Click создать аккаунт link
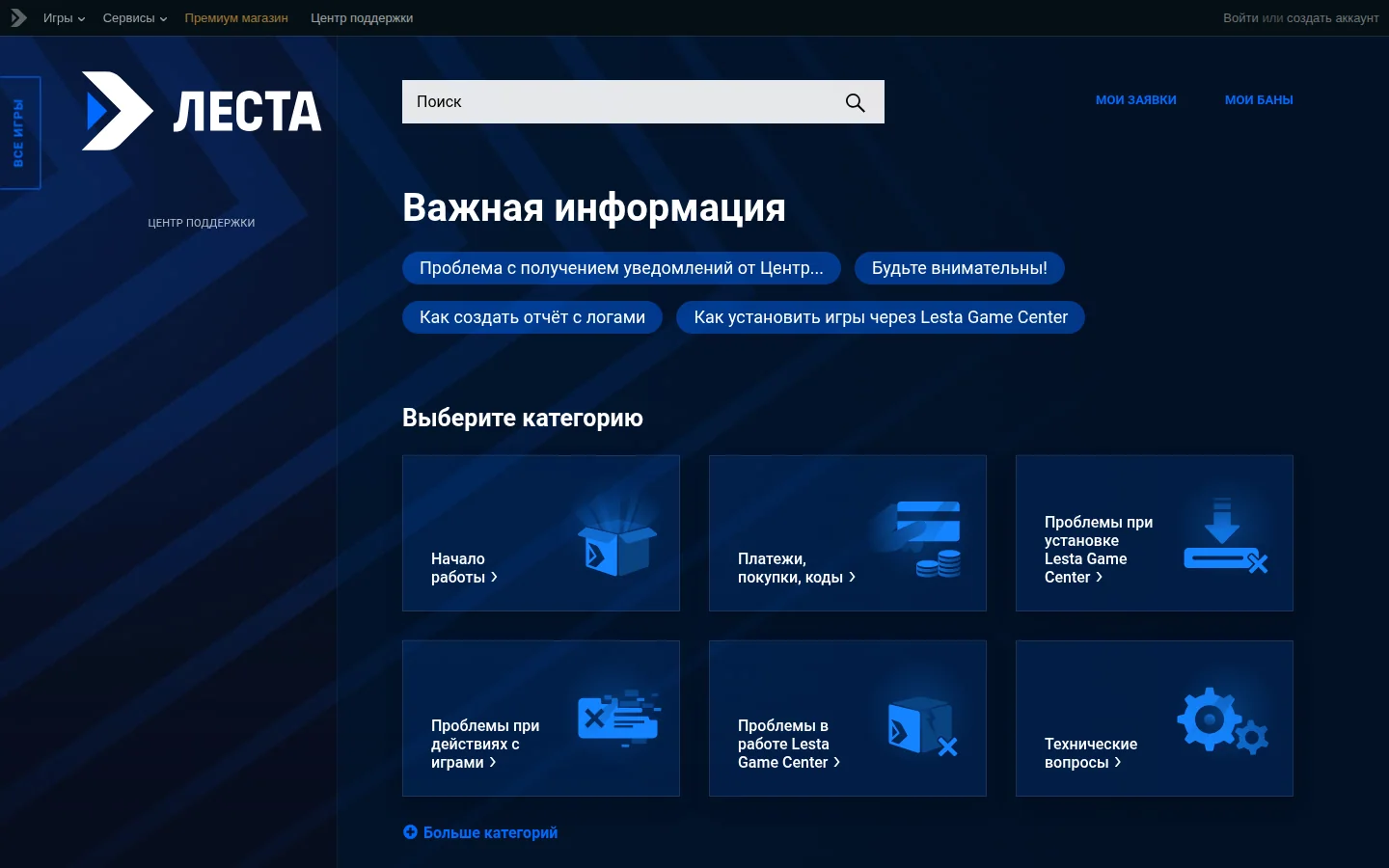The width and height of the screenshot is (1389, 868). click(1333, 18)
